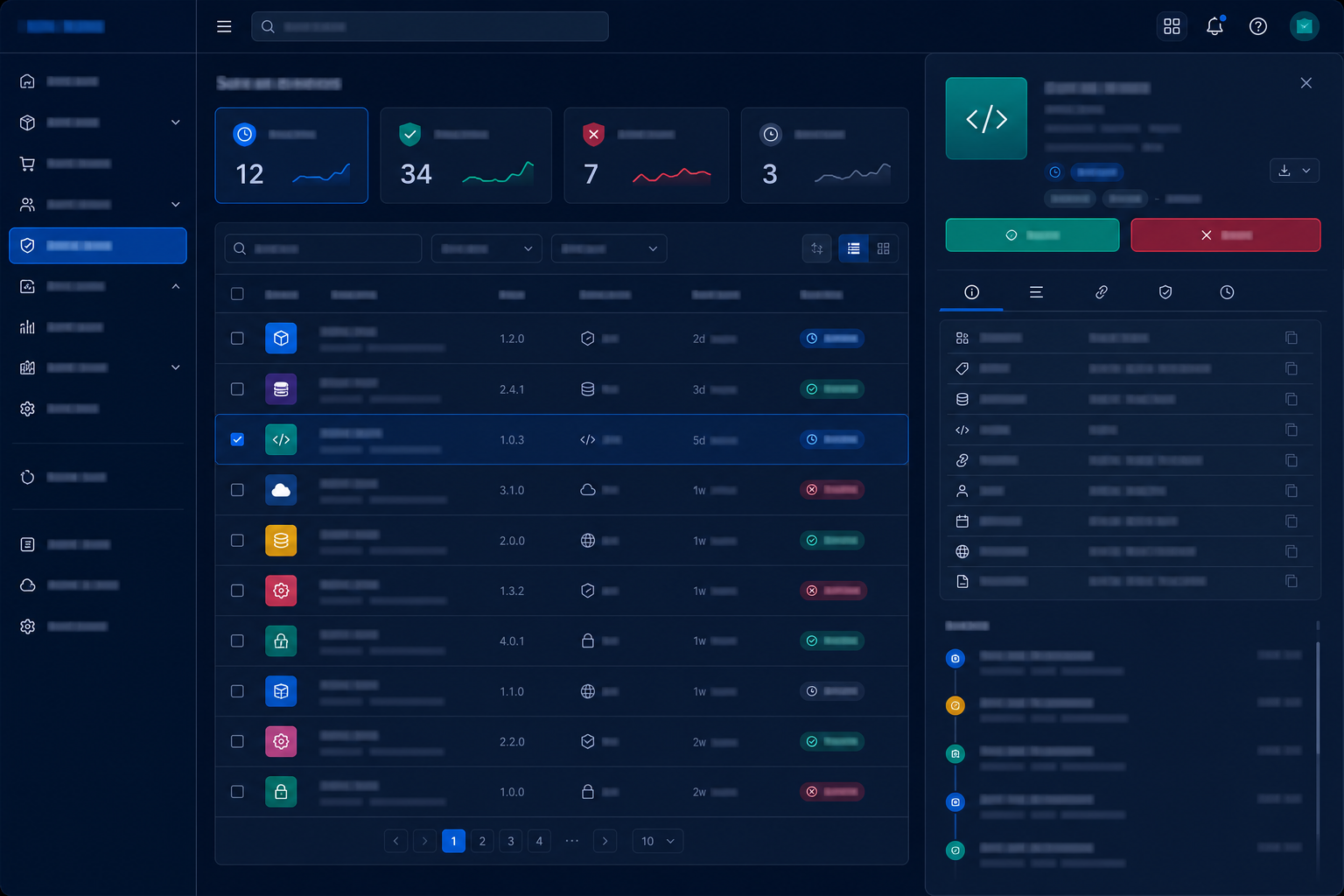Image resolution: width=1344 pixels, height=896 pixels.
Task: Select the clock history tab in the detail panel
Action: (1227, 292)
